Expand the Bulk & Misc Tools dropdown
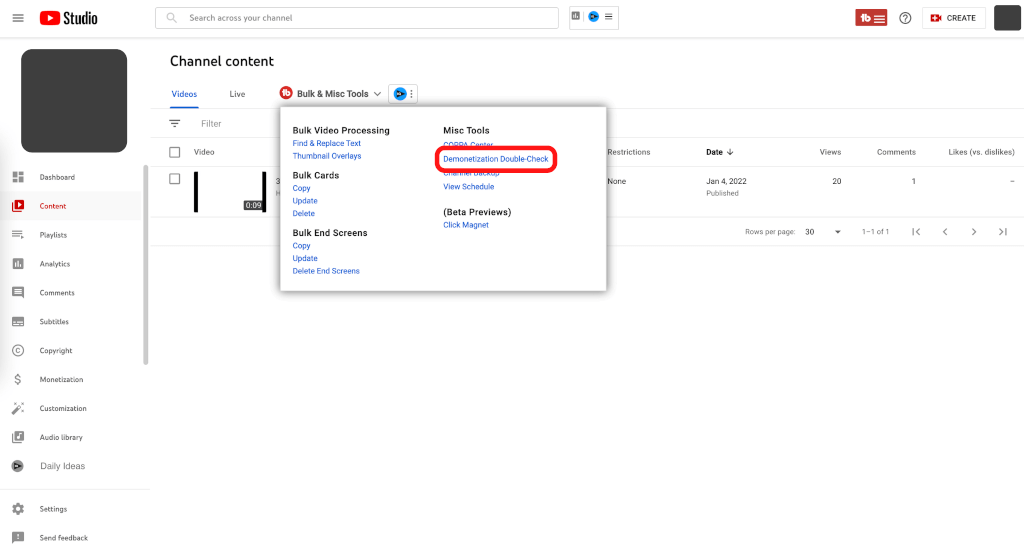The image size is (1024, 545). coord(331,94)
